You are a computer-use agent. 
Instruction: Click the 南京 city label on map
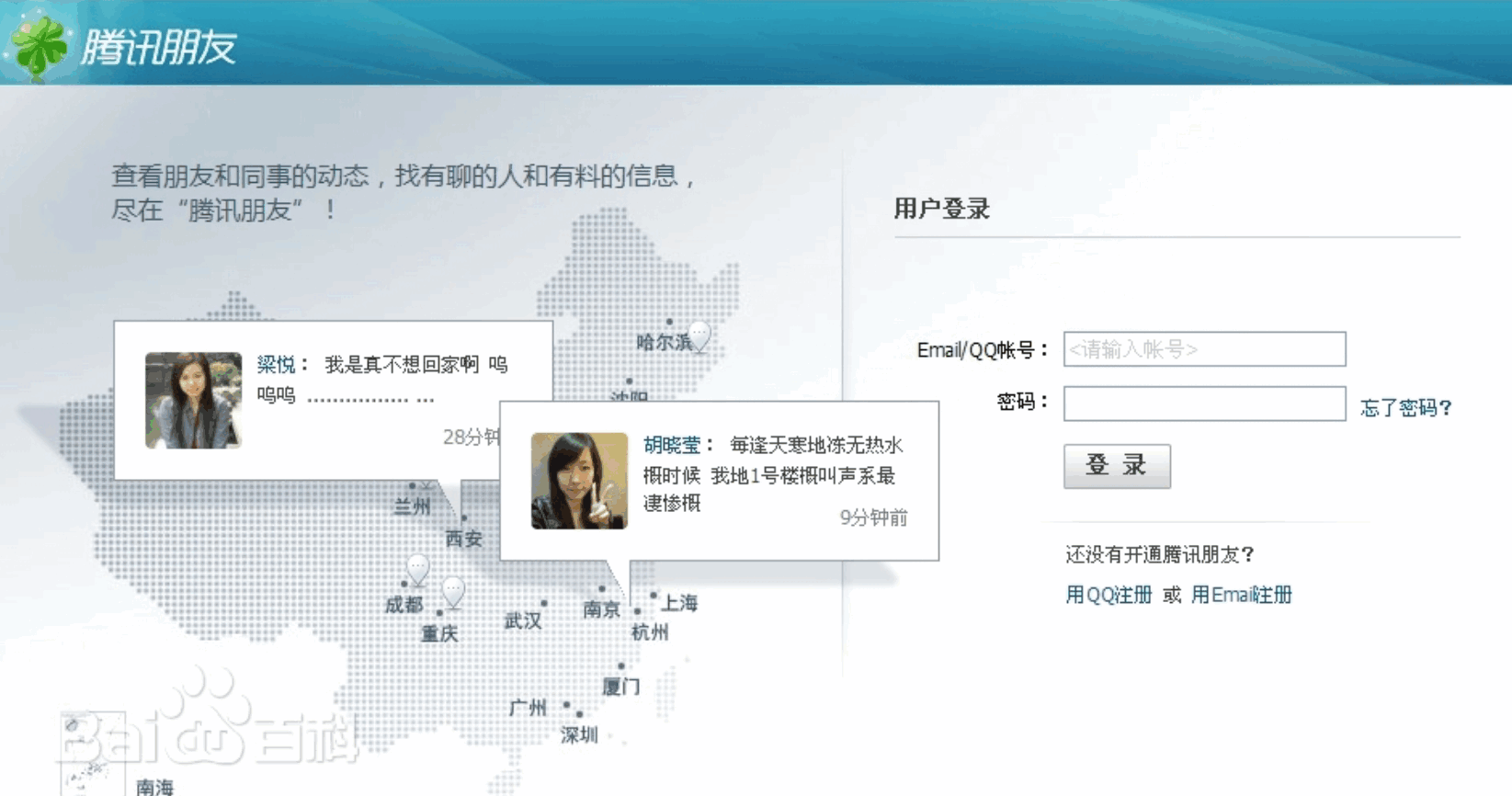coord(601,609)
